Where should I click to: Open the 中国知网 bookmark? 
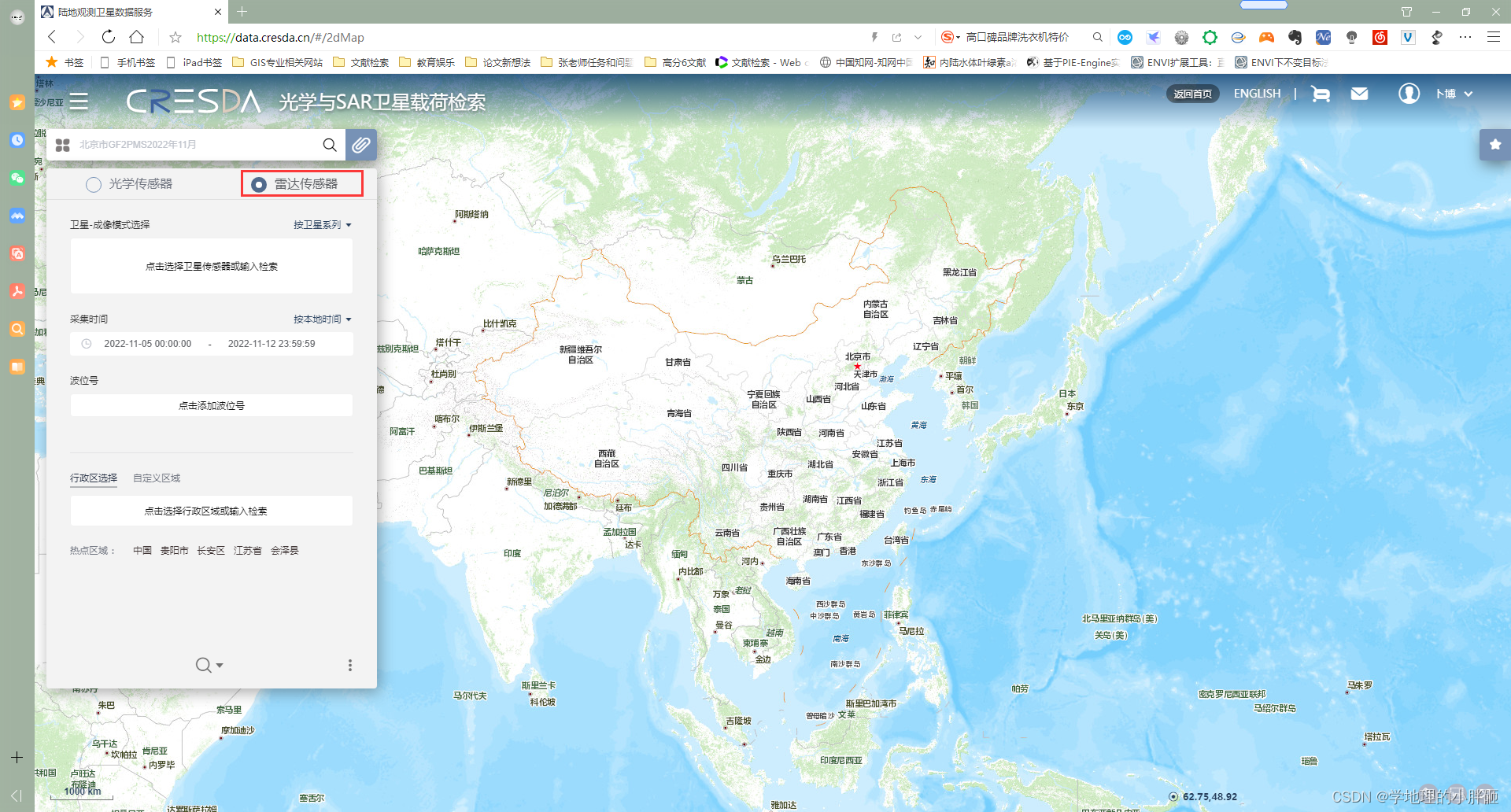coord(866,62)
